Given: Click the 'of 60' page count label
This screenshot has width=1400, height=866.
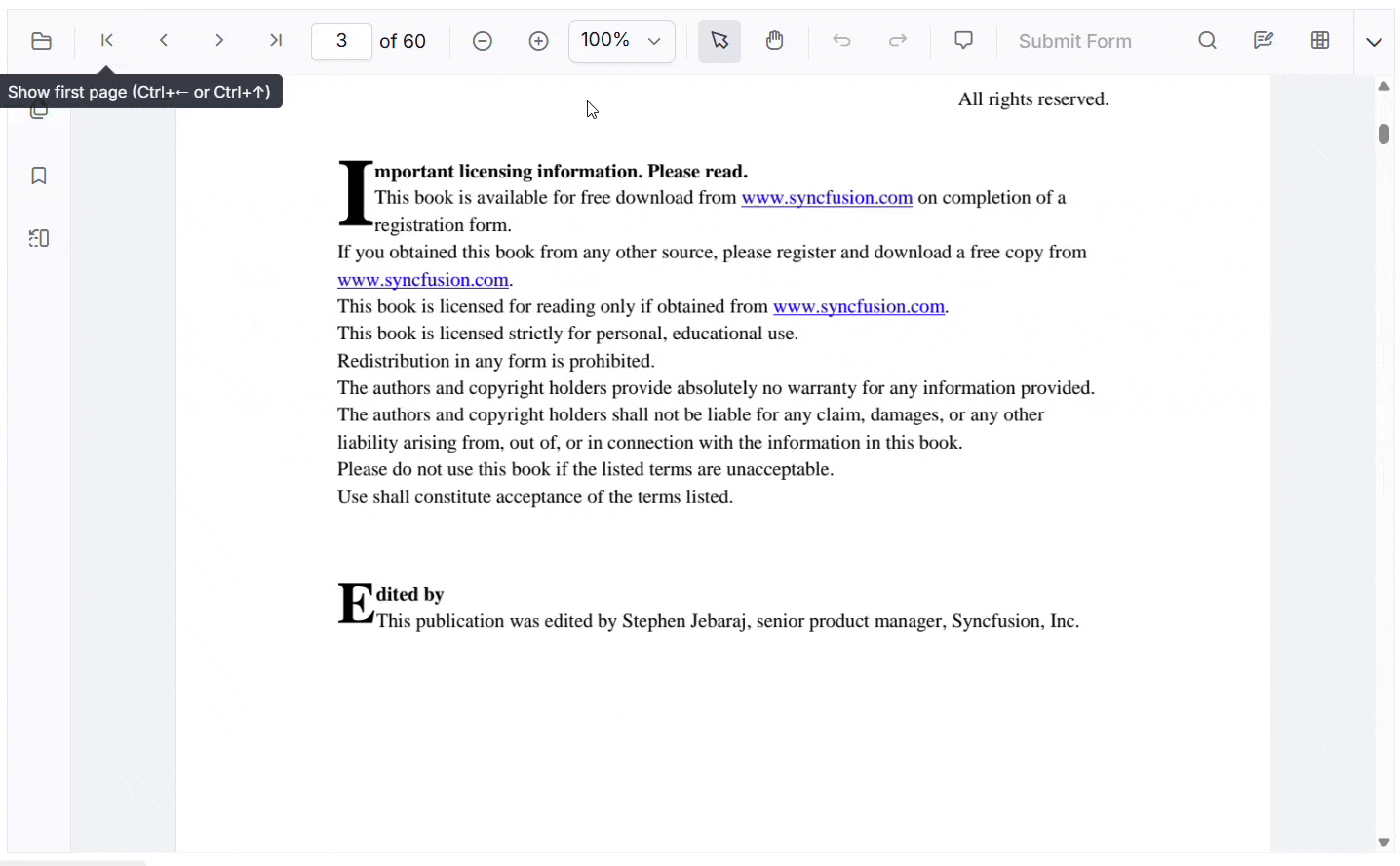Looking at the screenshot, I should (403, 41).
